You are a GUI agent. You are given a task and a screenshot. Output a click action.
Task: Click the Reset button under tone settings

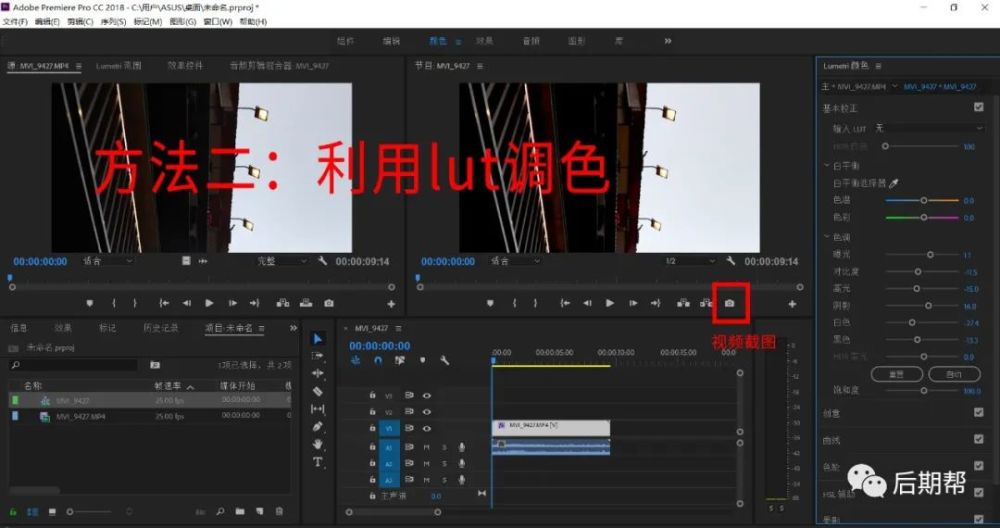coord(897,374)
